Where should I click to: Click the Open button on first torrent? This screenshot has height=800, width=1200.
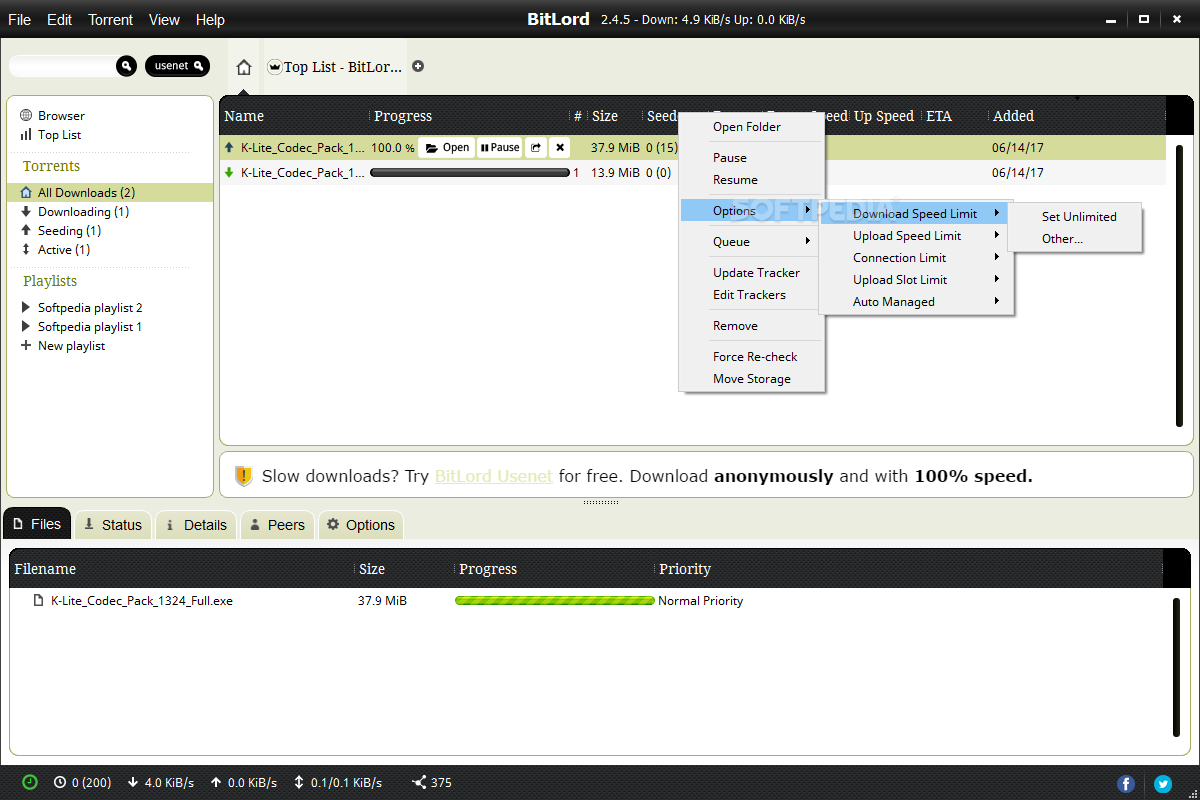click(x=446, y=148)
